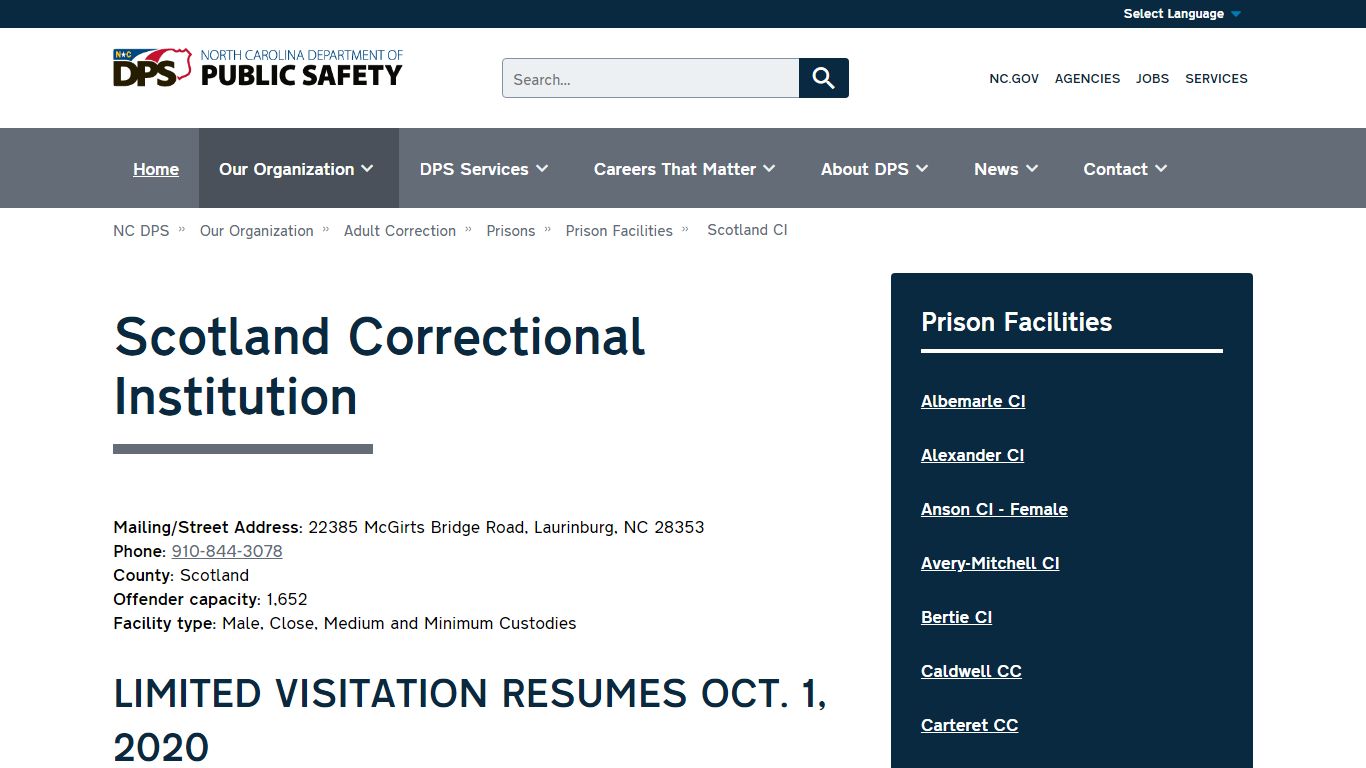Screen dimensions: 1366x768
Task: Click Our Organization breadcrumb link
Action: tap(257, 231)
